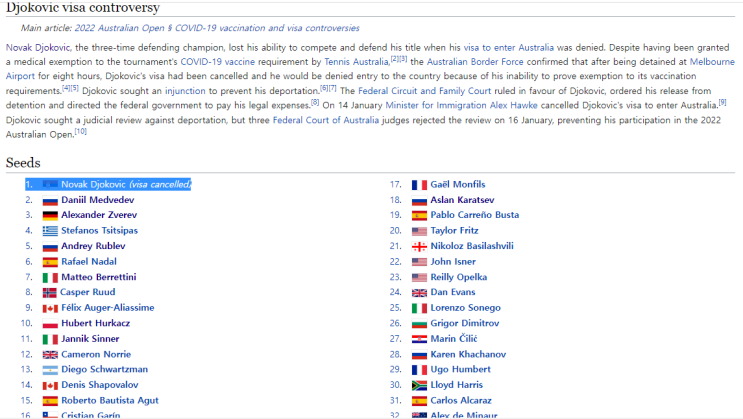Click the US flag beside Reilly Opelka
Screen dimensions: 743x419
419,278
